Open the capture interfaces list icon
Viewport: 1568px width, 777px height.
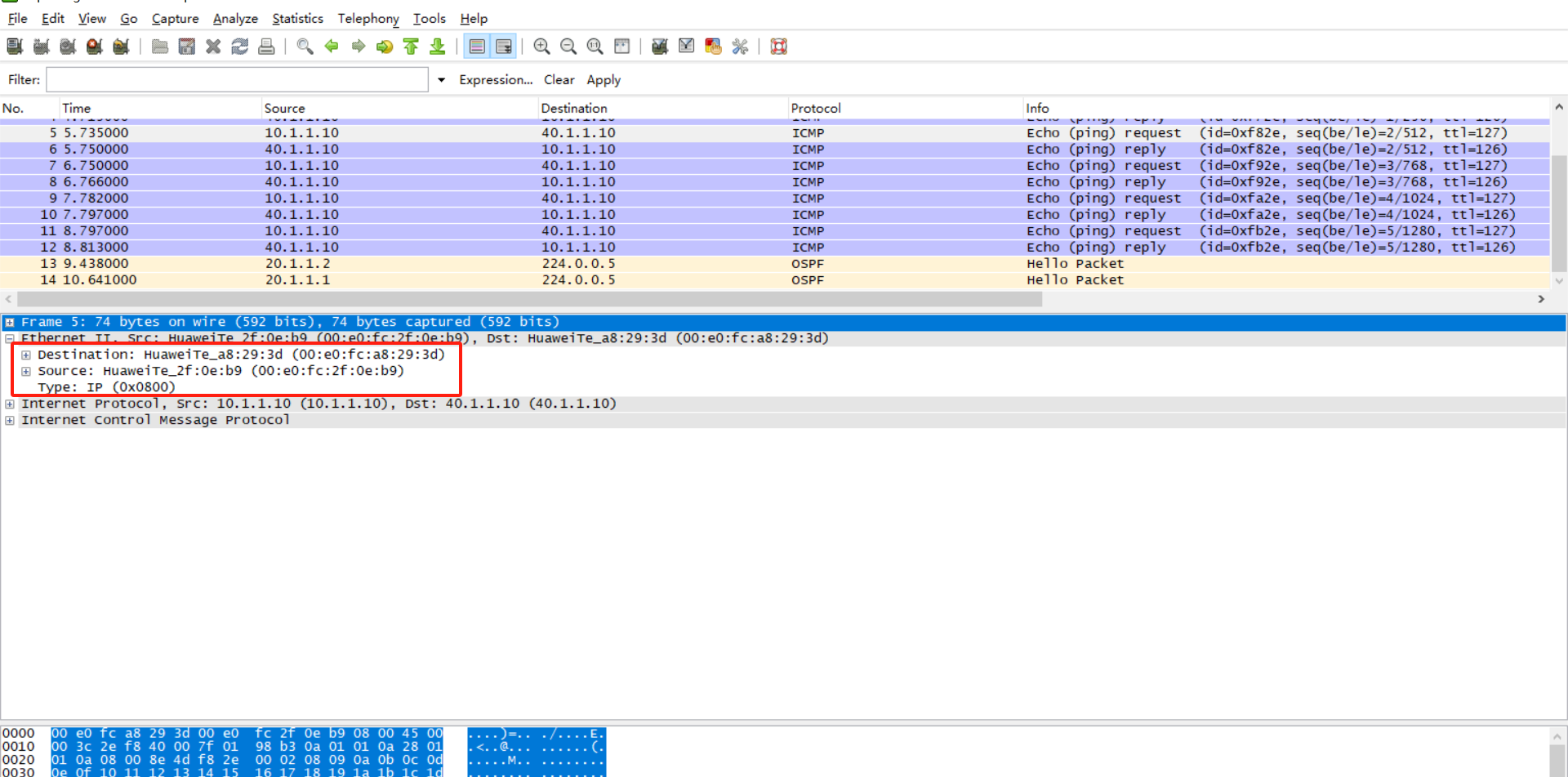point(15,47)
